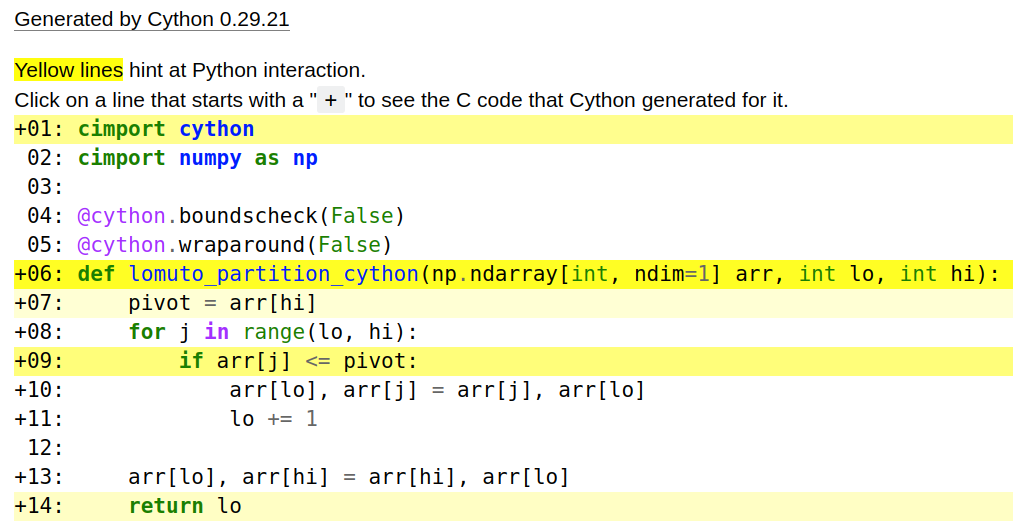Expand line +13 final swap statement
The image size is (1013, 531).
(40, 477)
